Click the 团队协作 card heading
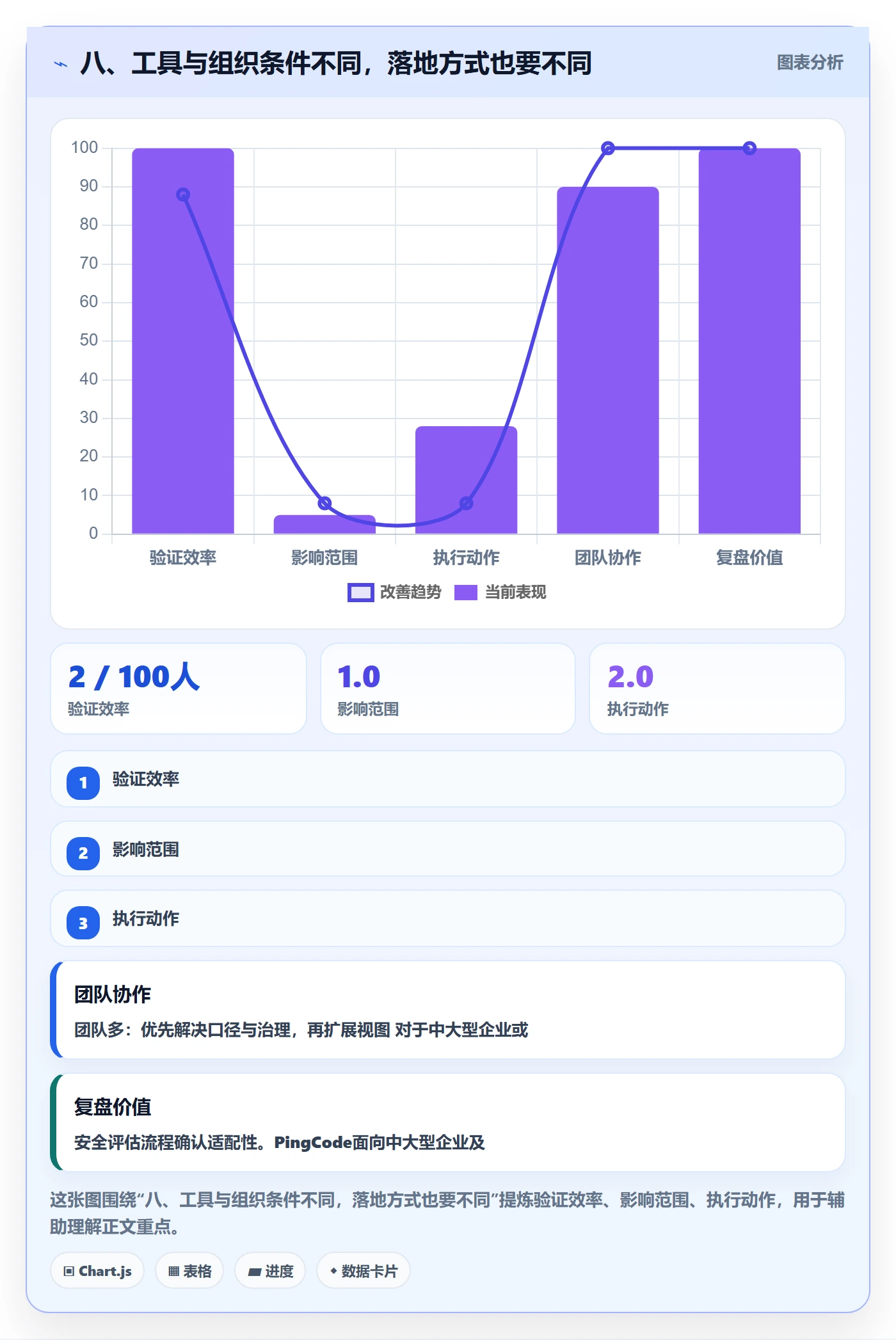The image size is (896, 1340). pos(113,994)
